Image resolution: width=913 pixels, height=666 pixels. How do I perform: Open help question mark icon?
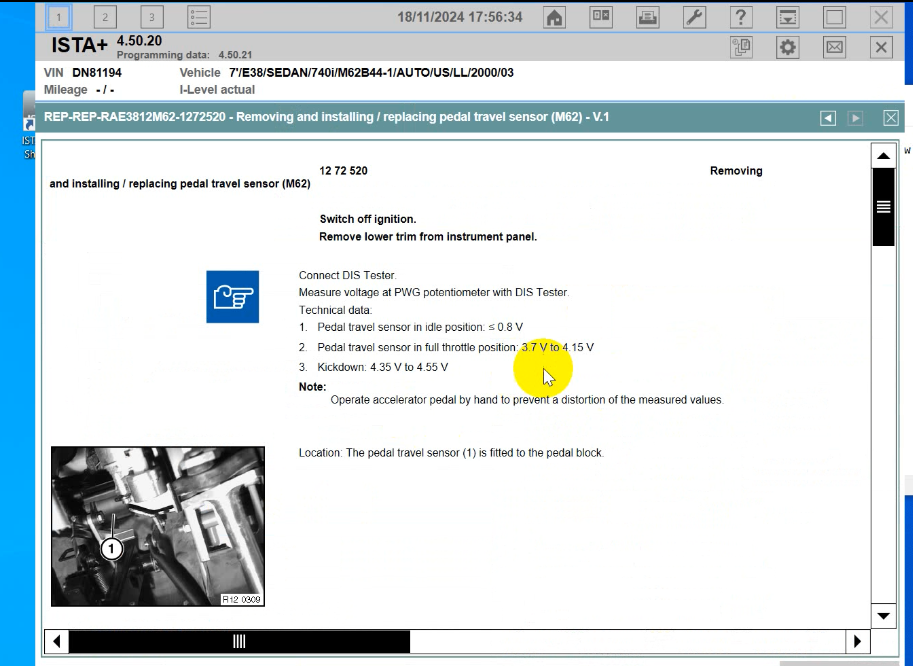pos(741,17)
